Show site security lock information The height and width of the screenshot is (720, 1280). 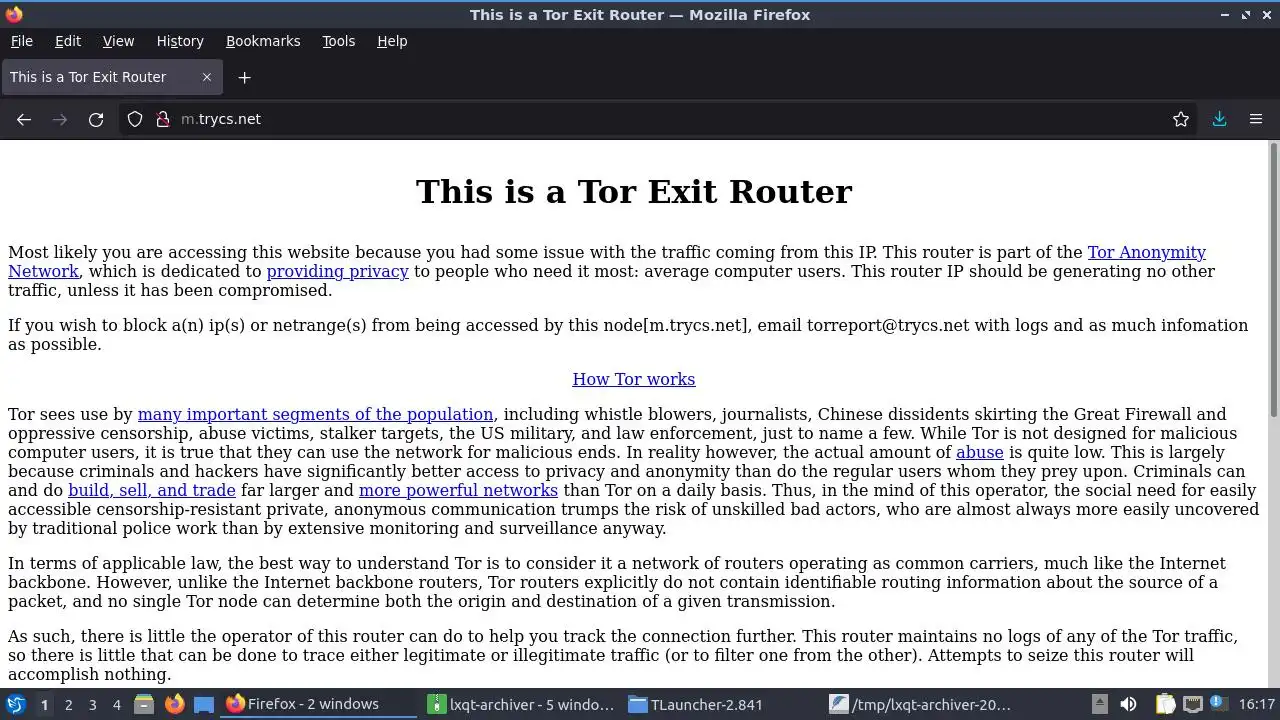[163, 119]
